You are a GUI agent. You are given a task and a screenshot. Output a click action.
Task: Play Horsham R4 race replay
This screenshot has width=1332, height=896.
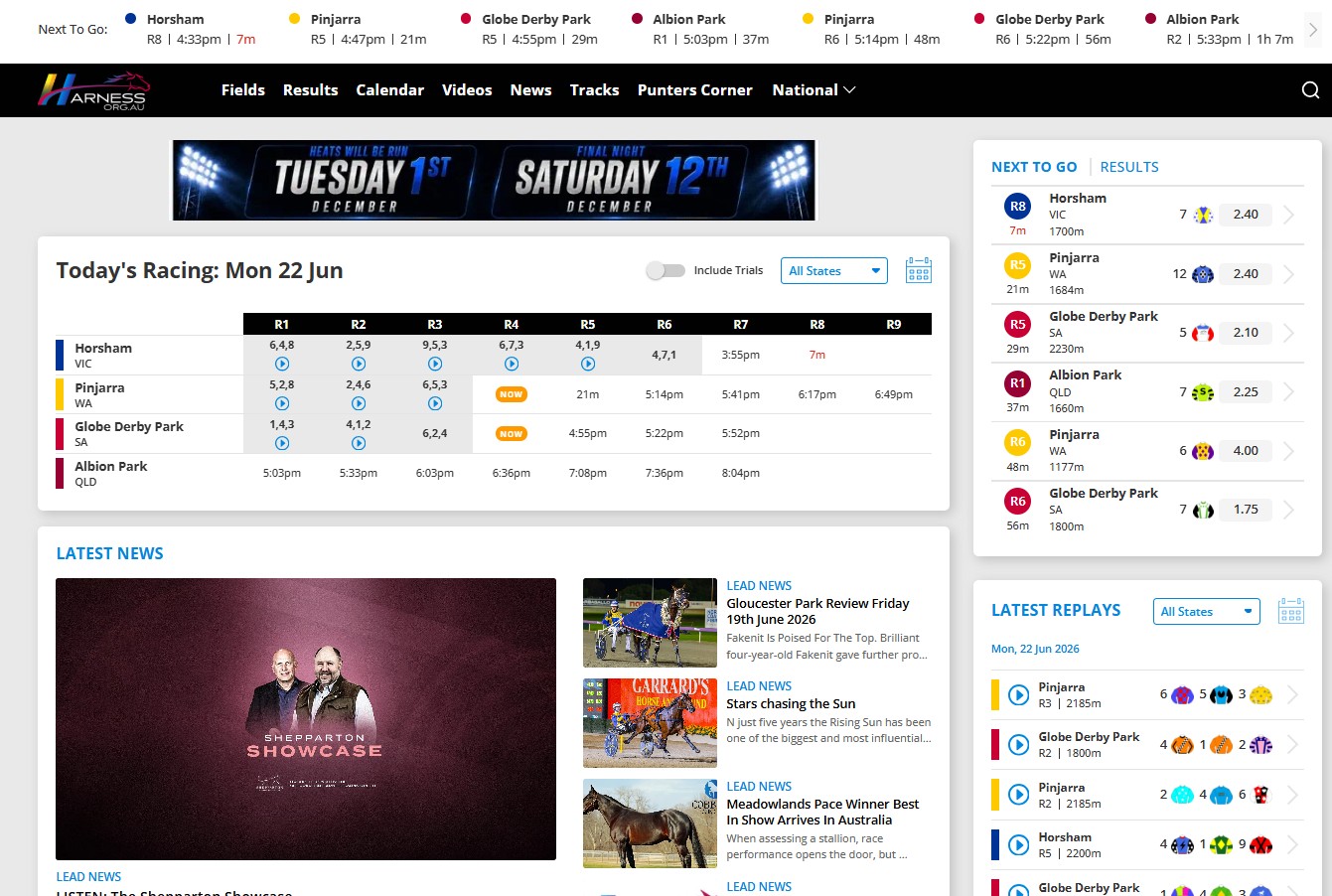(512, 364)
